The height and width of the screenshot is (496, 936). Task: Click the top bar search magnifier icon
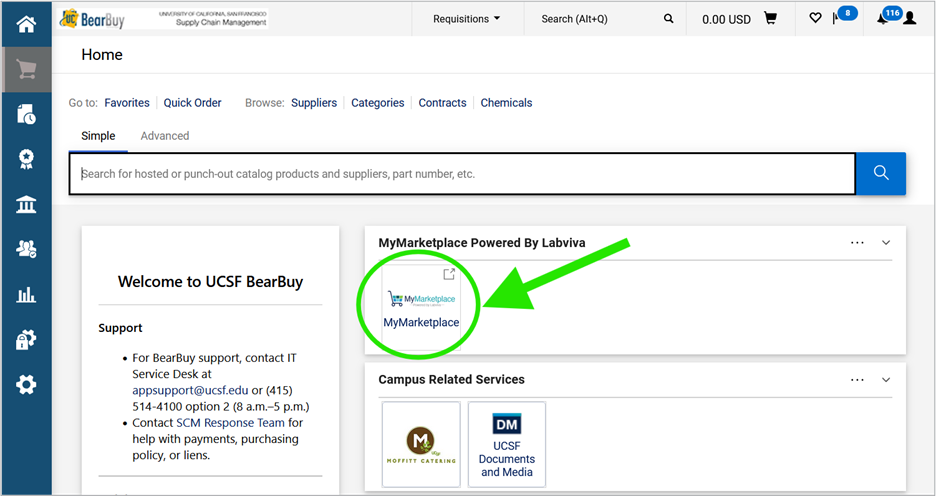coord(669,19)
